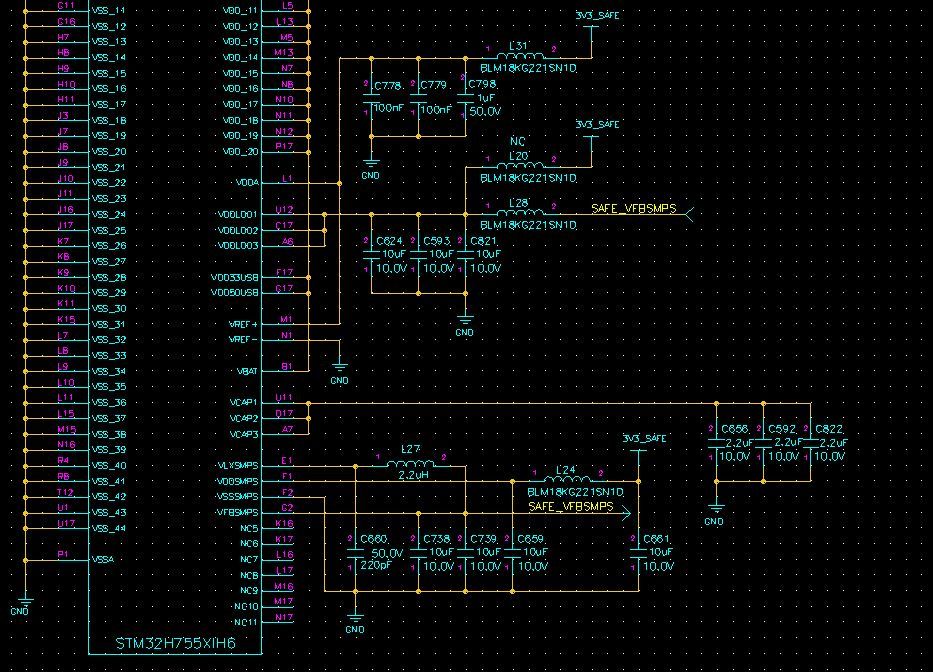Click the VSSA pin label
This screenshot has height=672, width=933.
click(x=103, y=560)
